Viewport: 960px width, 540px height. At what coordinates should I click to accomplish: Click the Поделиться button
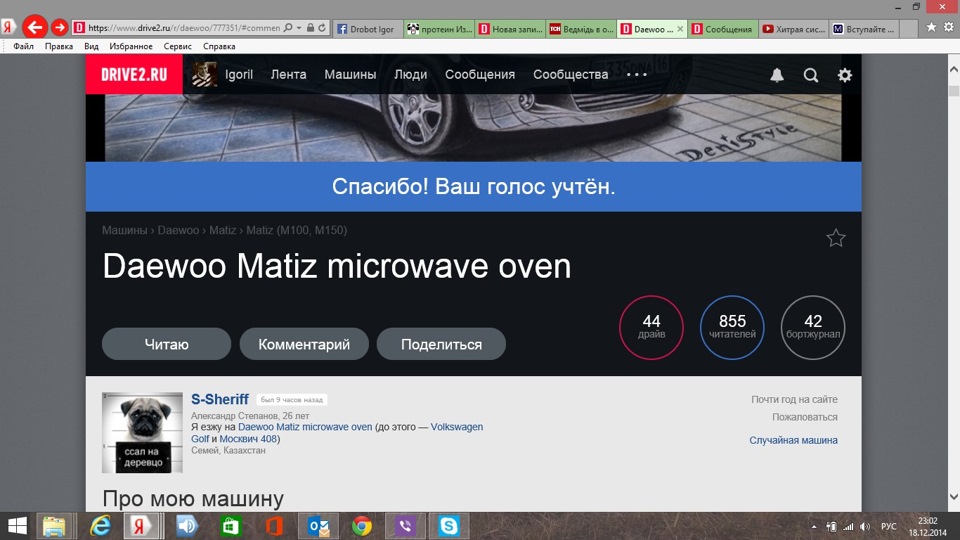(441, 344)
